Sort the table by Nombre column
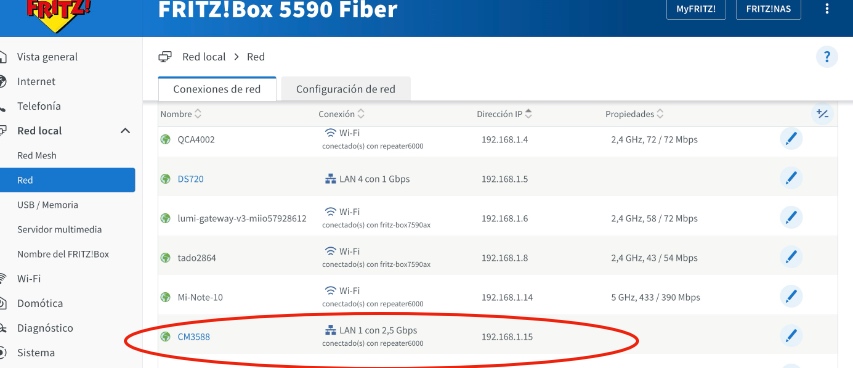853x368 pixels. click(181, 114)
